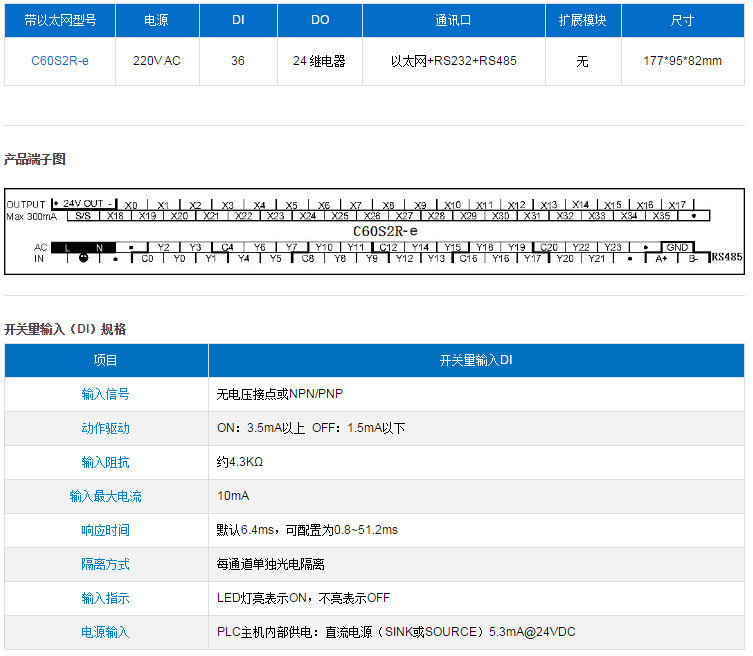753x656 pixels.
Task: Select the 24 继电器 output cell
Action: coord(320,61)
